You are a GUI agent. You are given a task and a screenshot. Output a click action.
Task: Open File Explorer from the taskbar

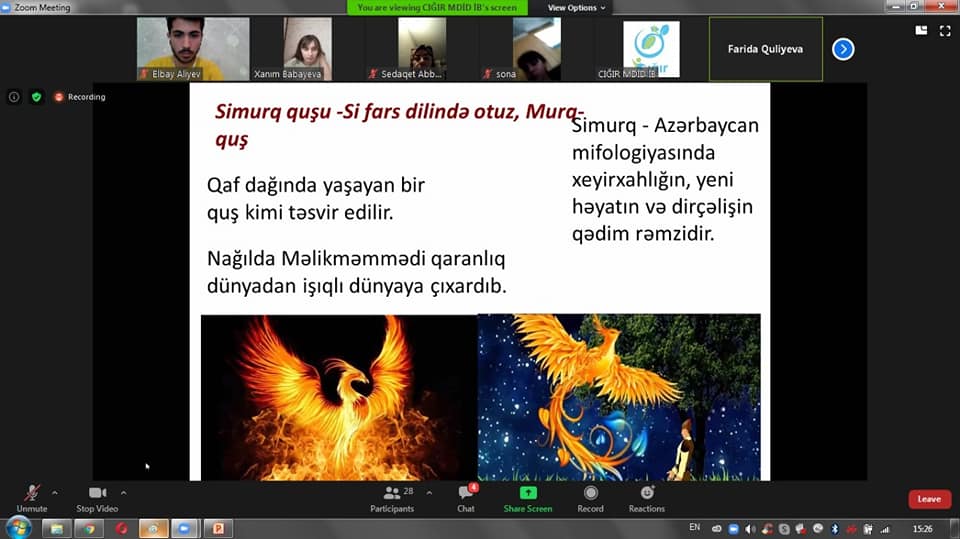click(57, 528)
